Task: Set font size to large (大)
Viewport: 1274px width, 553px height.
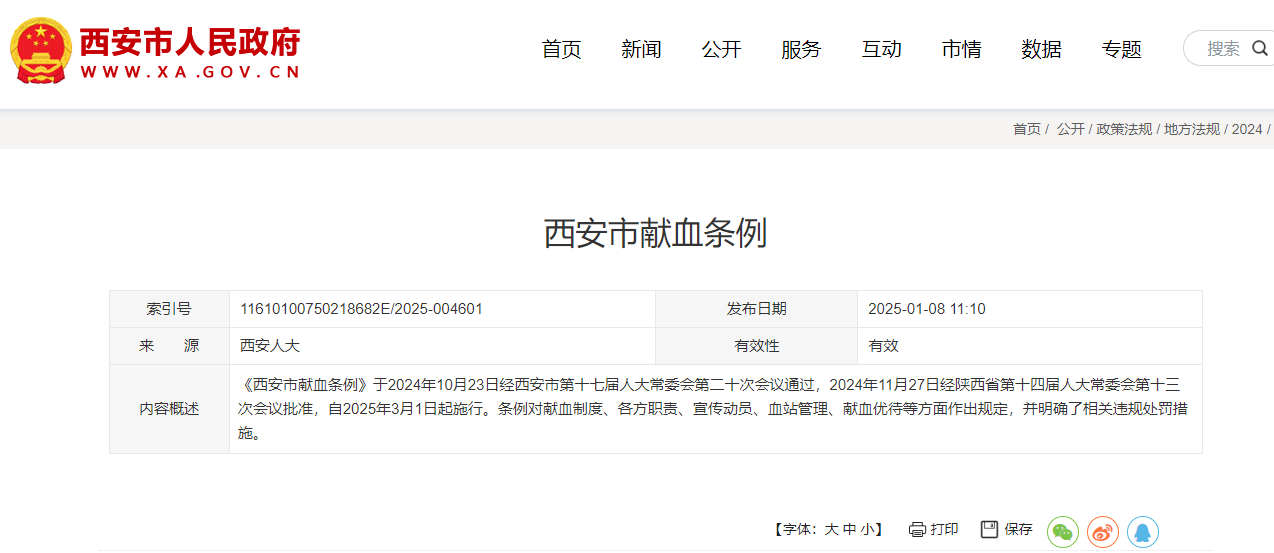Action: [831, 530]
